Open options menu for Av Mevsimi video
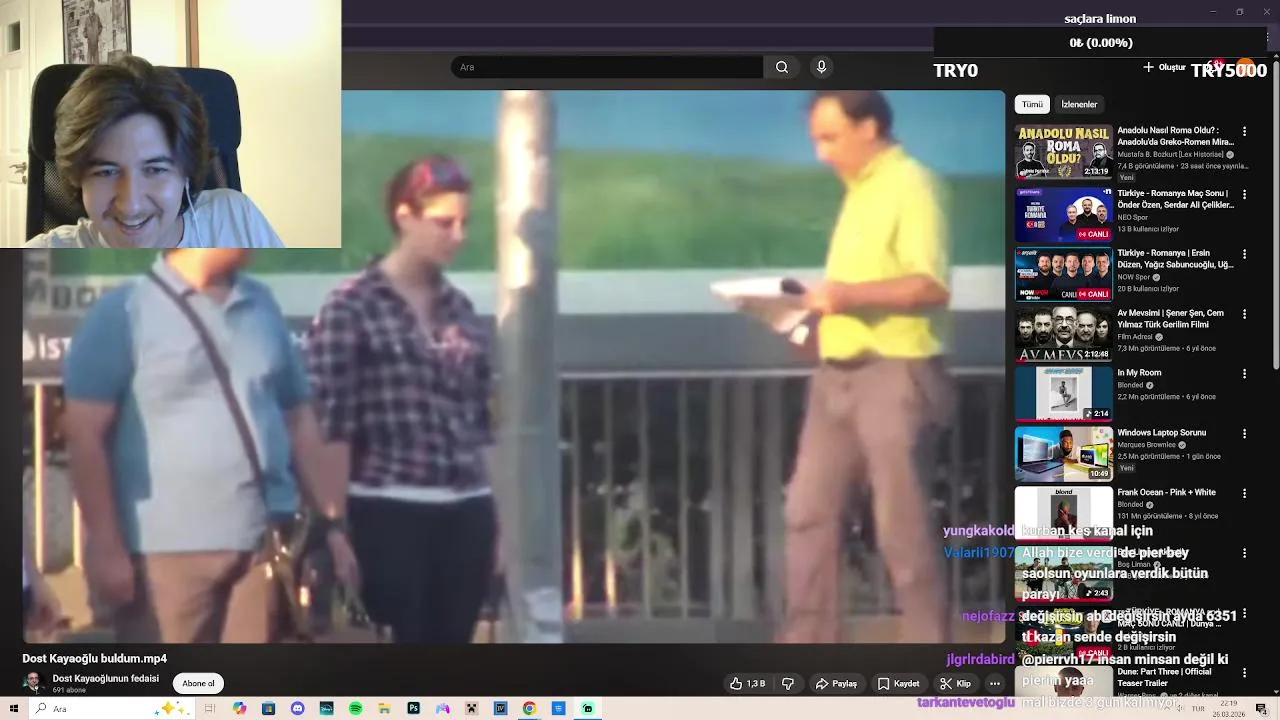 click(x=1244, y=314)
